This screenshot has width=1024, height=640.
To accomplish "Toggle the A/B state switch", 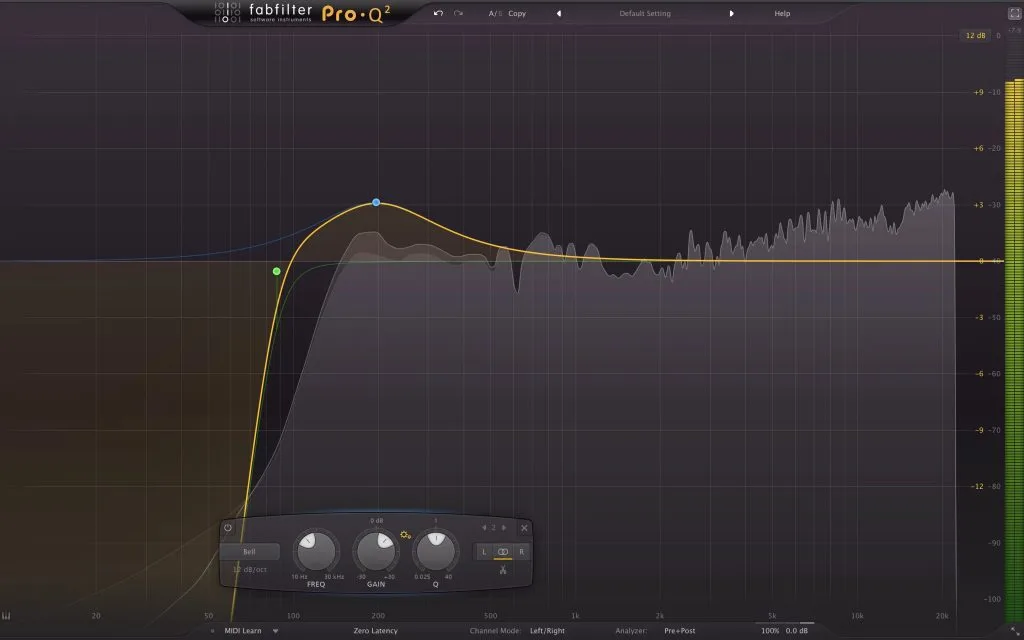I will pos(495,13).
